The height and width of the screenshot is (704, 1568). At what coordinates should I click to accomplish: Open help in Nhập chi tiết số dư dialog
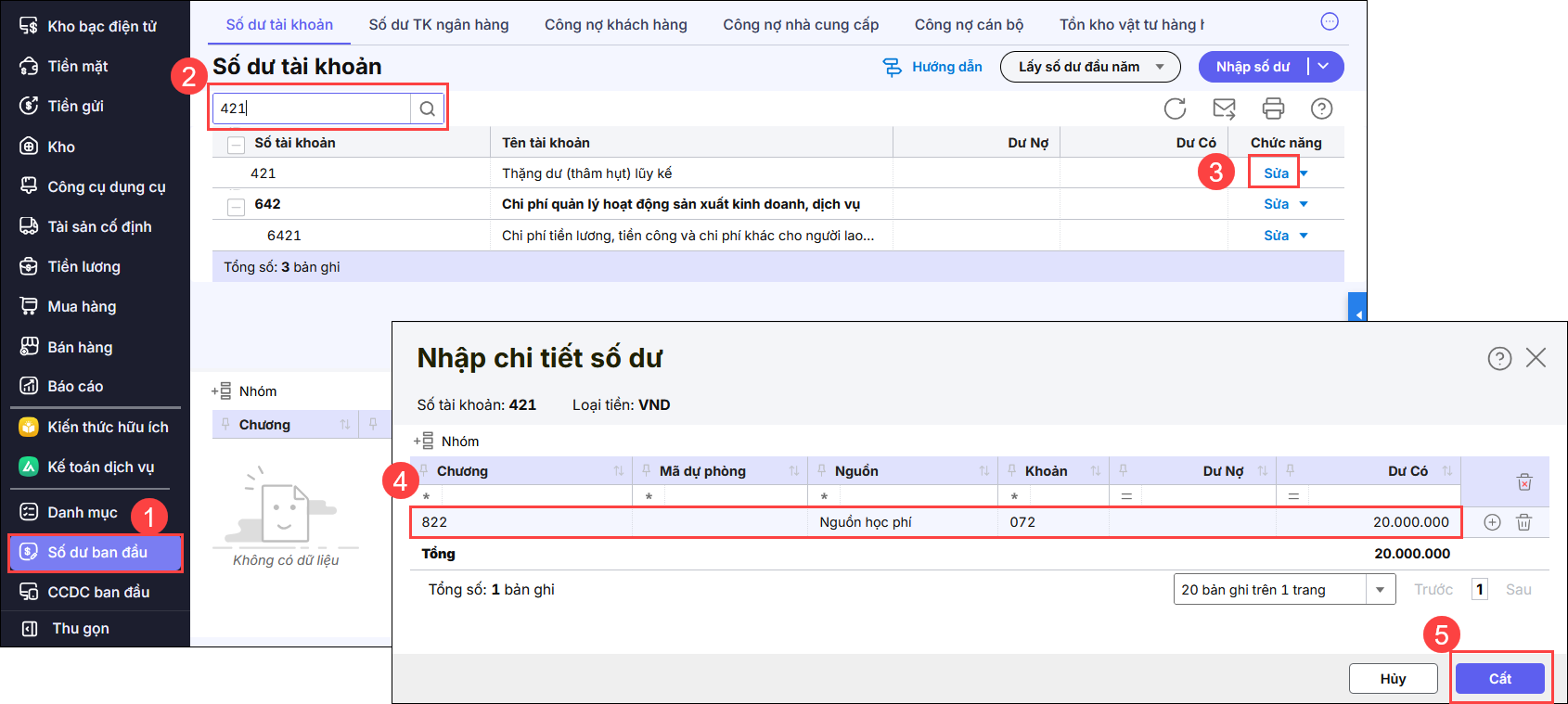pos(1499,358)
